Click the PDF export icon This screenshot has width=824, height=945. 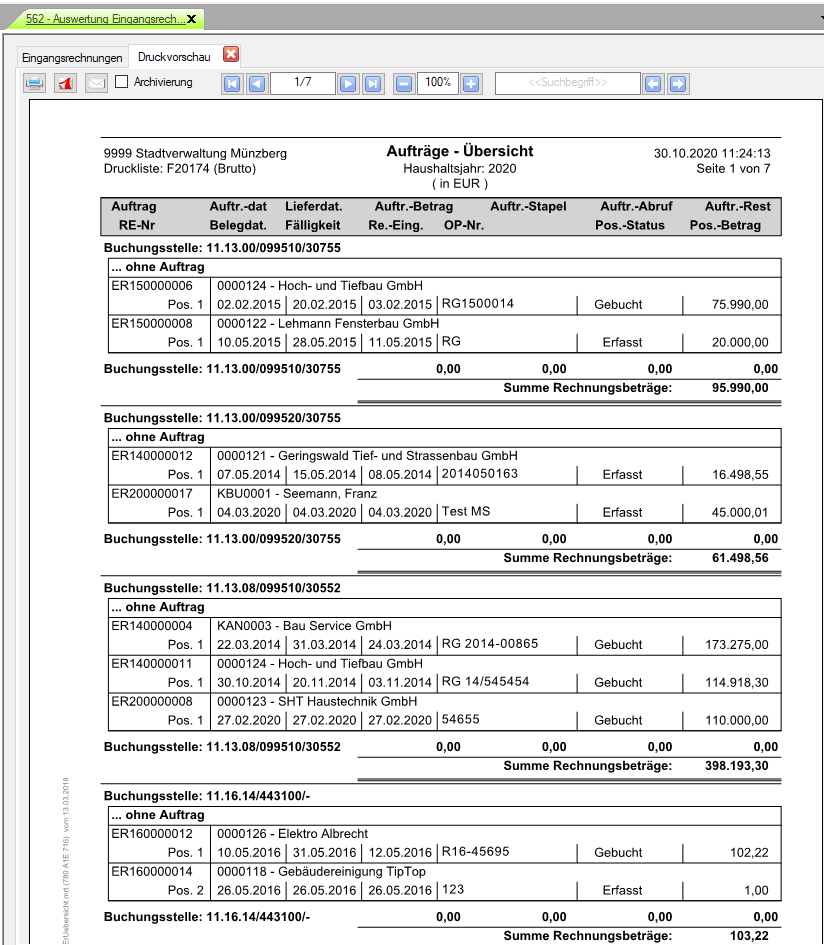point(66,83)
